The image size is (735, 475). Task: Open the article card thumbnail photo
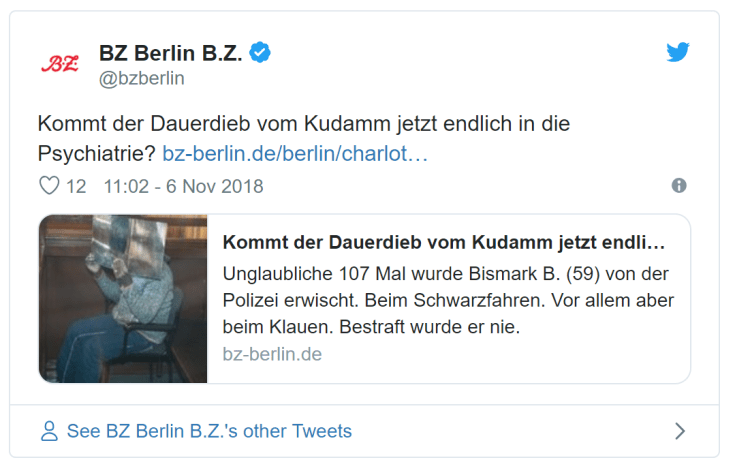[123, 298]
